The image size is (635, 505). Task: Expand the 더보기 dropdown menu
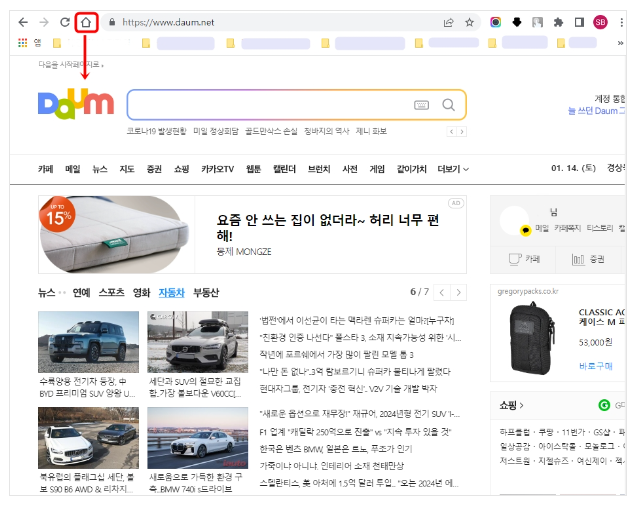pos(453,169)
